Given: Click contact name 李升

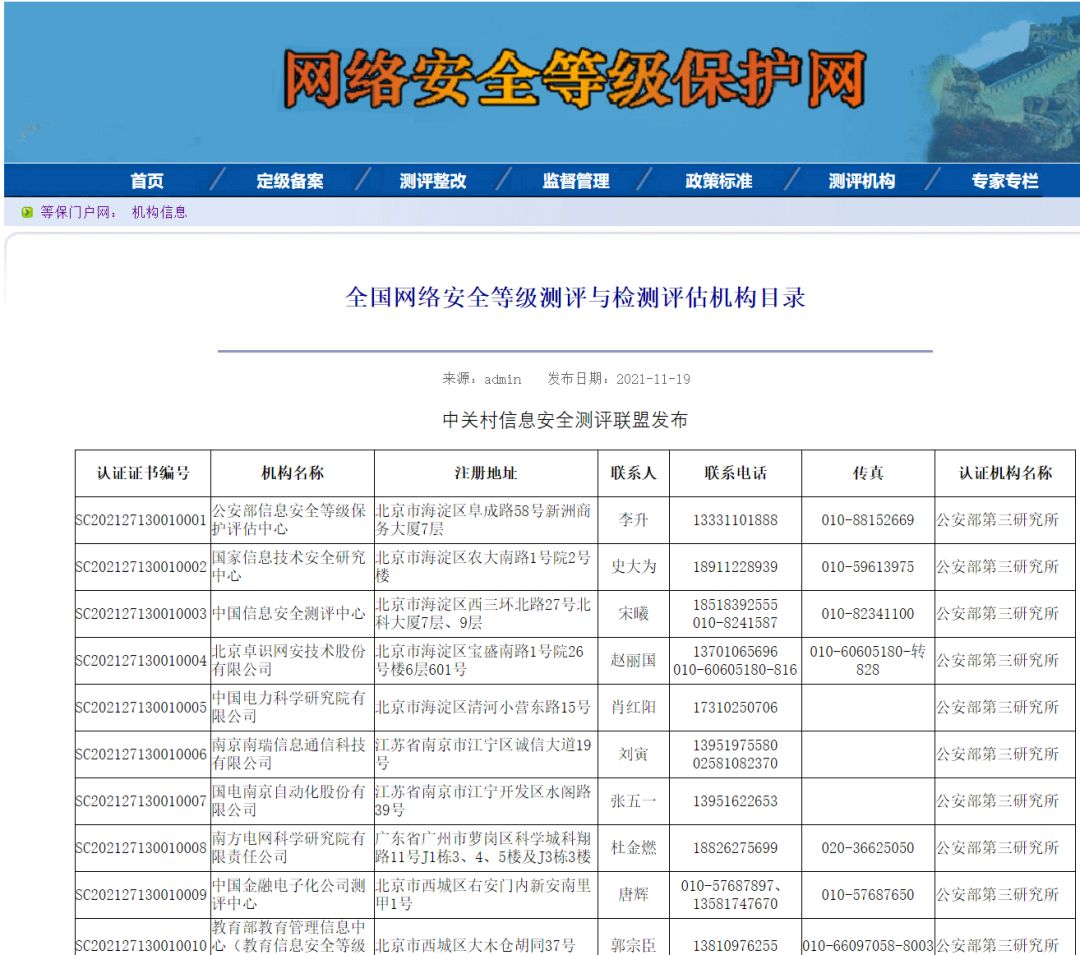Looking at the screenshot, I should [x=634, y=520].
